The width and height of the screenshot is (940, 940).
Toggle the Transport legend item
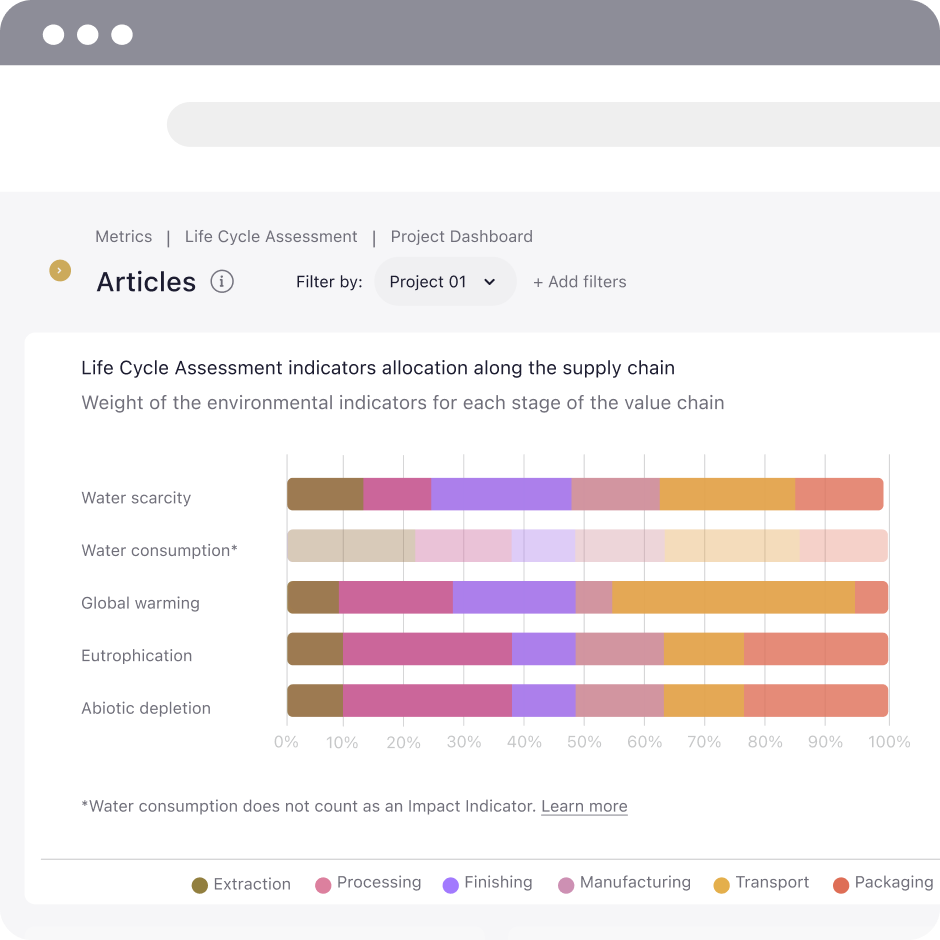pos(761,883)
